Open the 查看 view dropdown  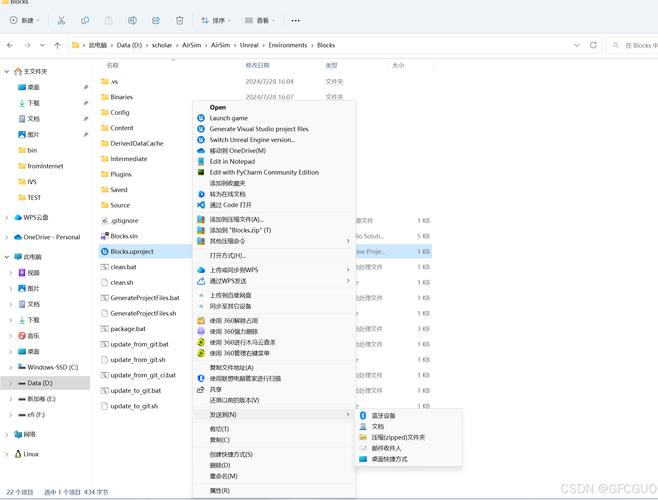coord(260,20)
